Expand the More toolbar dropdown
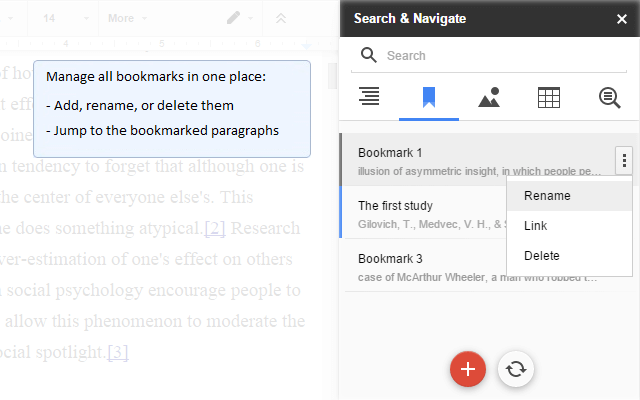Screen dimensions: 640x400 click(126, 18)
